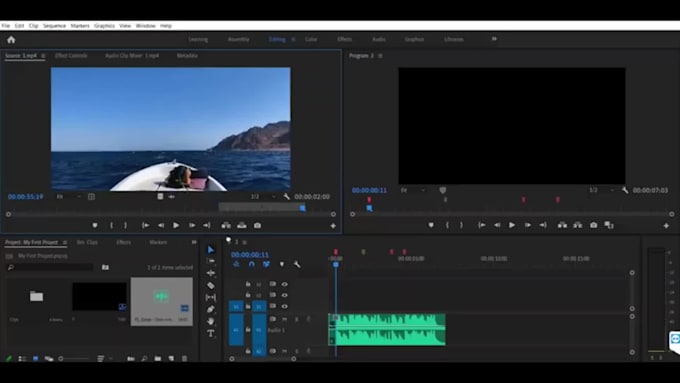This screenshot has height=383, width=680.
Task: Click Source monitor scrubber playhead
Action: (303, 208)
